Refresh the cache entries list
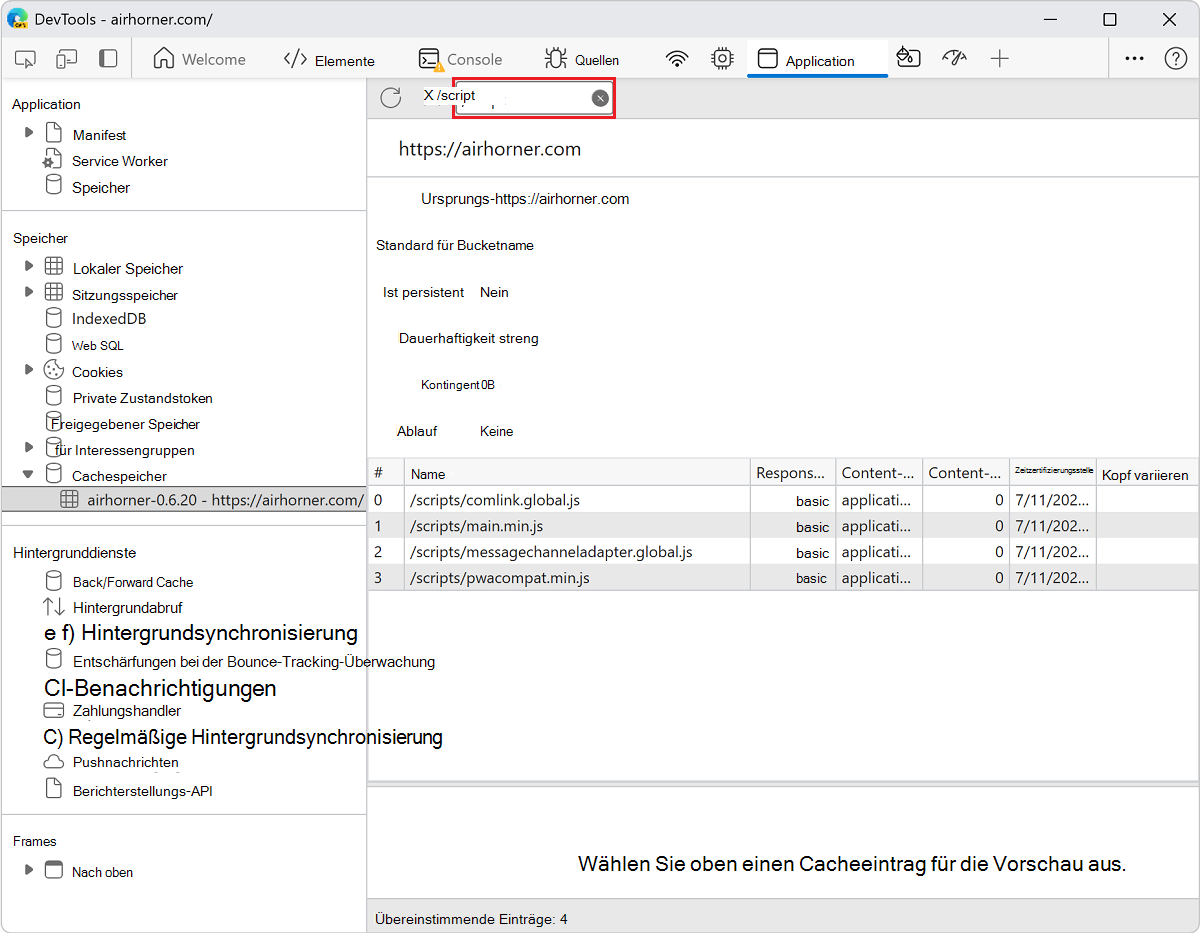Screen dimensions: 1200x933 coord(391,97)
